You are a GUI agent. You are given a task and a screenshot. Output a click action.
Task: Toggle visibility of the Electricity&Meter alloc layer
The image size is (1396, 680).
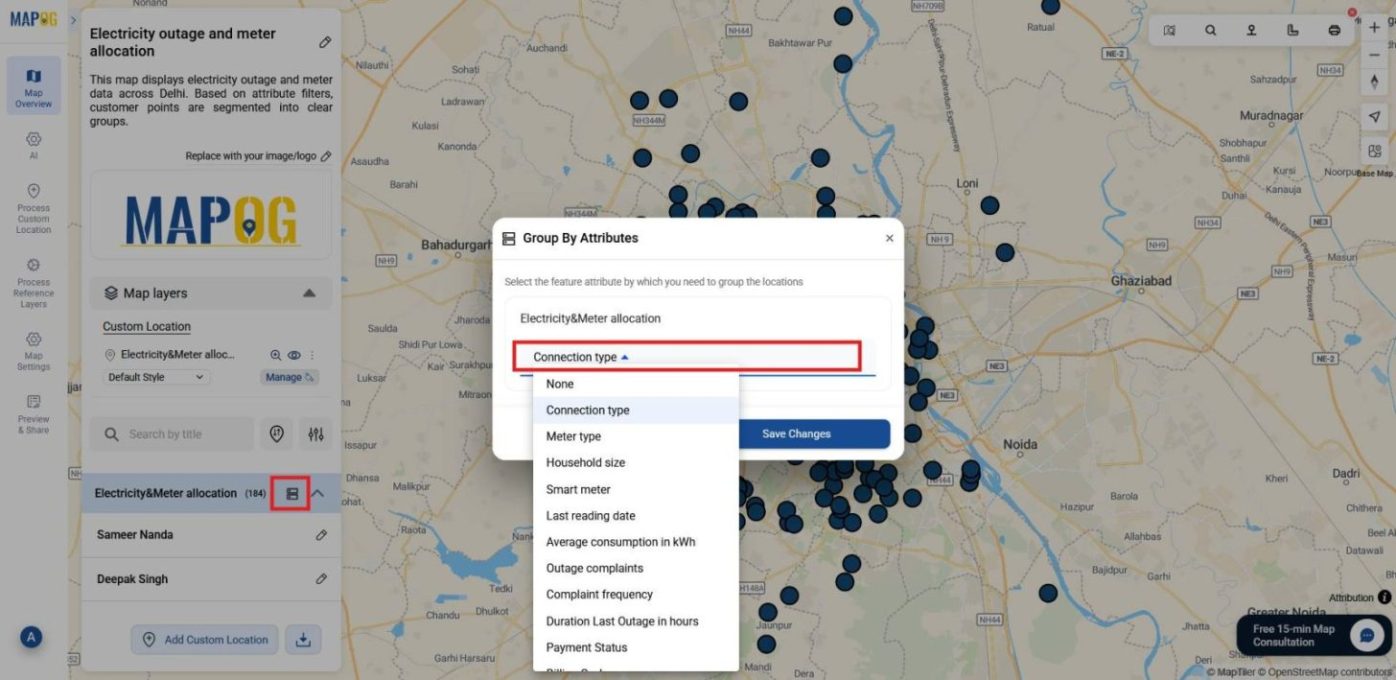click(x=293, y=355)
